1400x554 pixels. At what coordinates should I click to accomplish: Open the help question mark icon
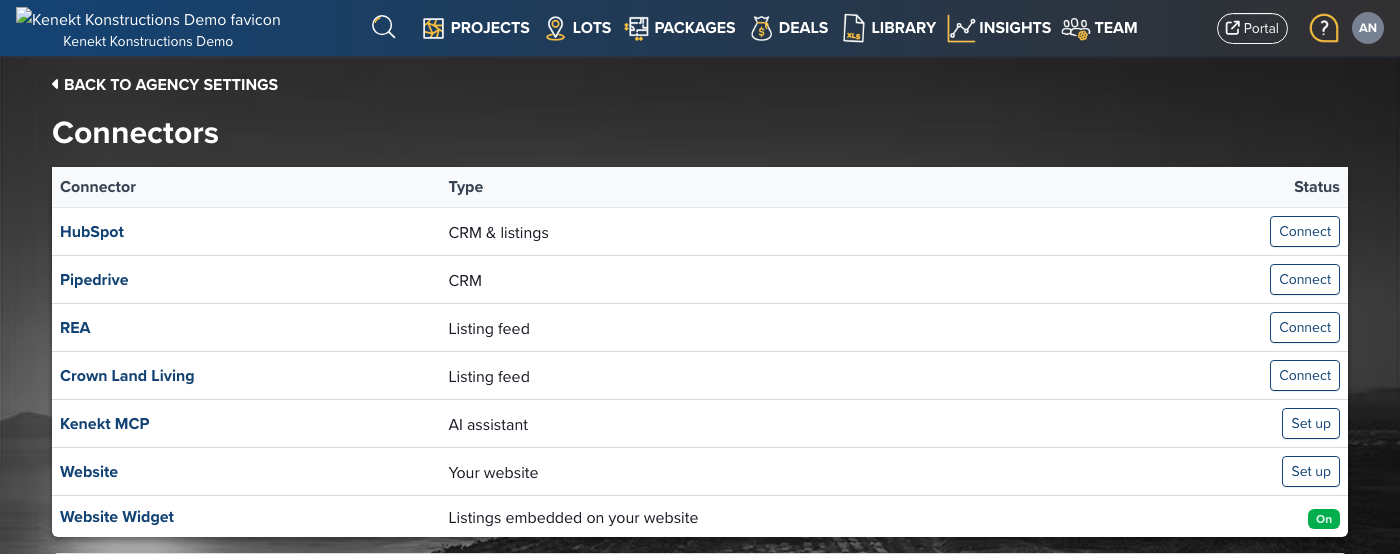tap(1324, 28)
